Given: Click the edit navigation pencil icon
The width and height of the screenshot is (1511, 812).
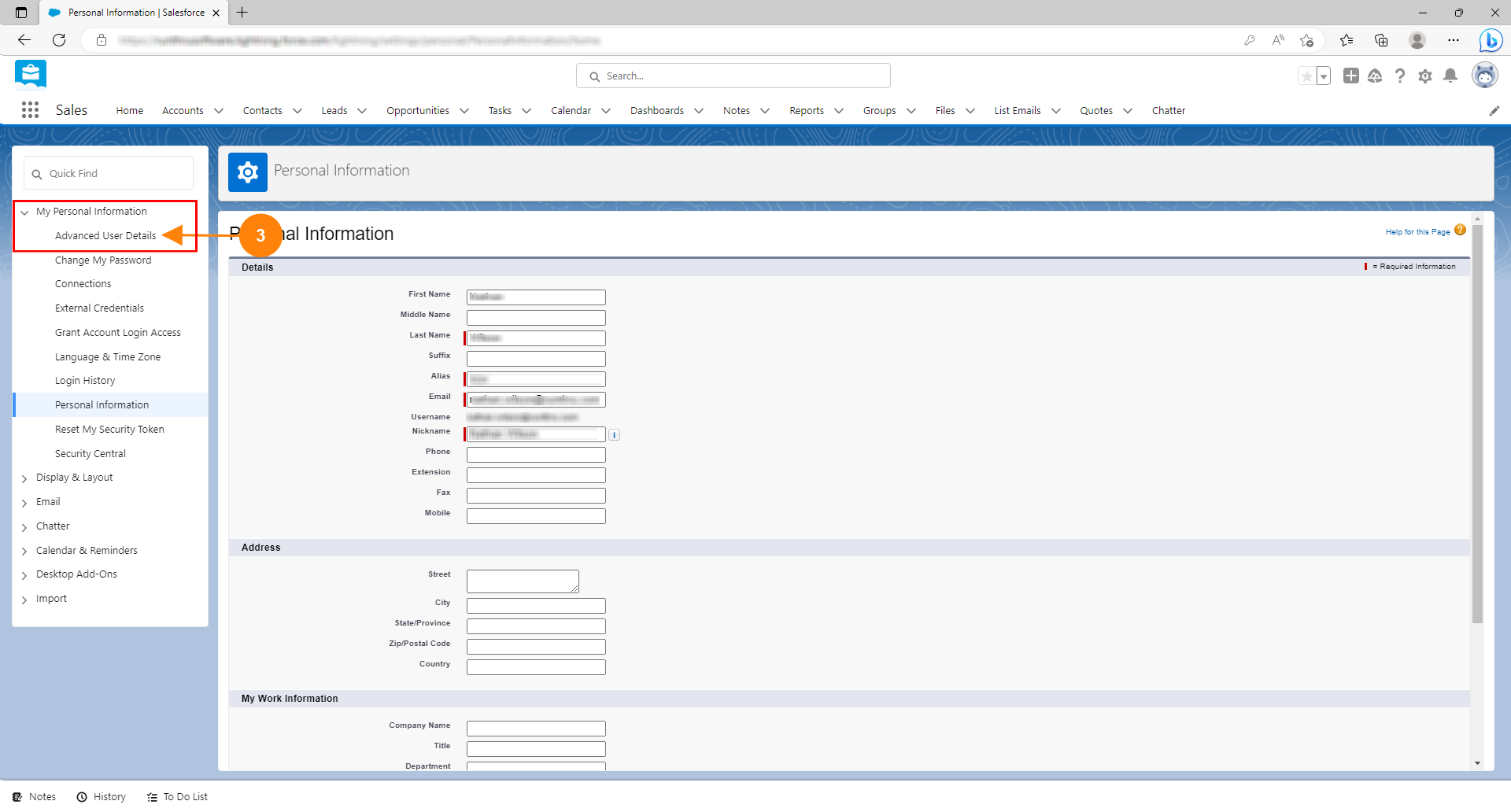Looking at the screenshot, I should pyautogui.click(x=1494, y=111).
